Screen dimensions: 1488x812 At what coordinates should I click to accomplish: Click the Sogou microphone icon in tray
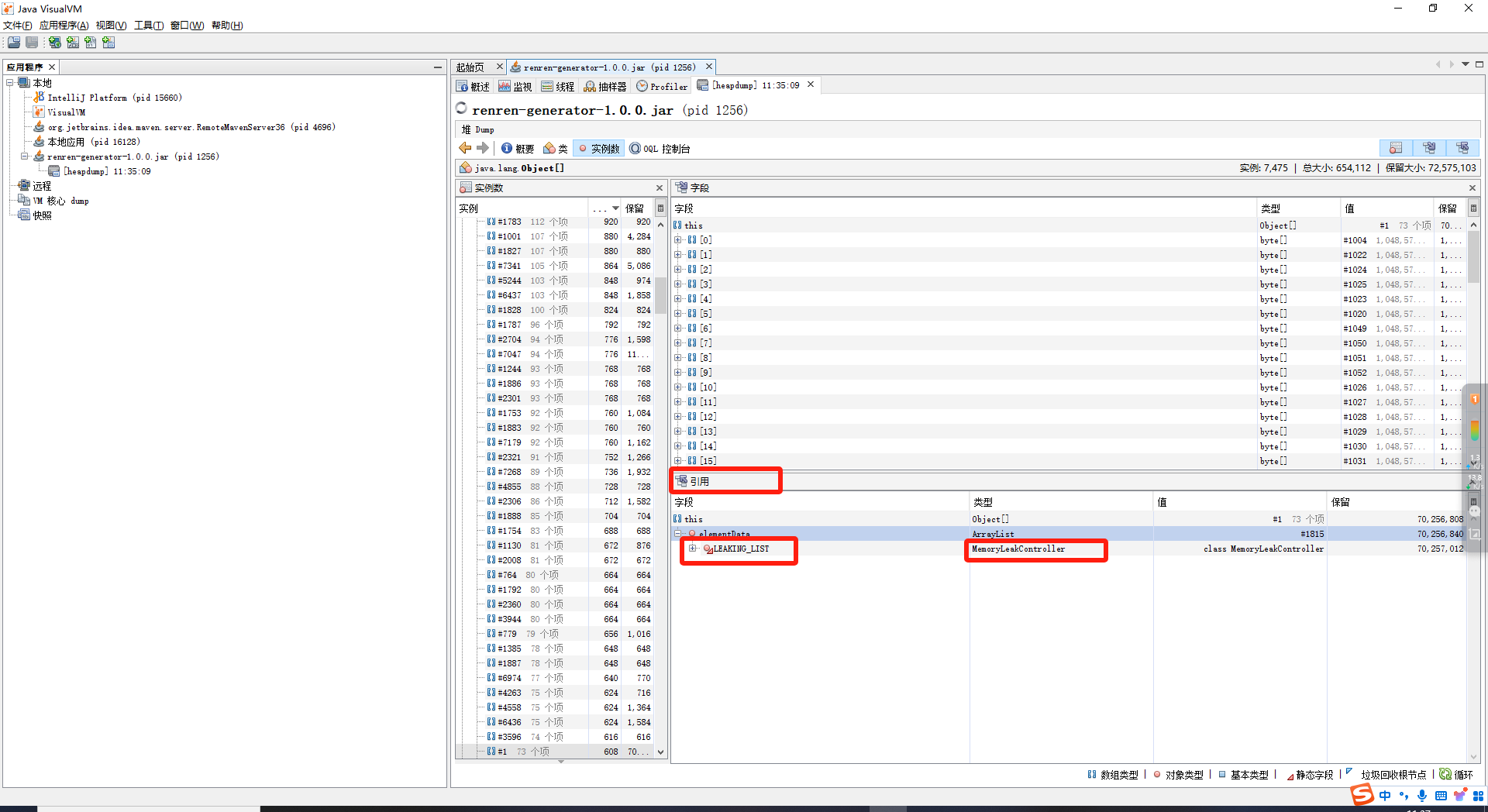pyautogui.click(x=1421, y=796)
